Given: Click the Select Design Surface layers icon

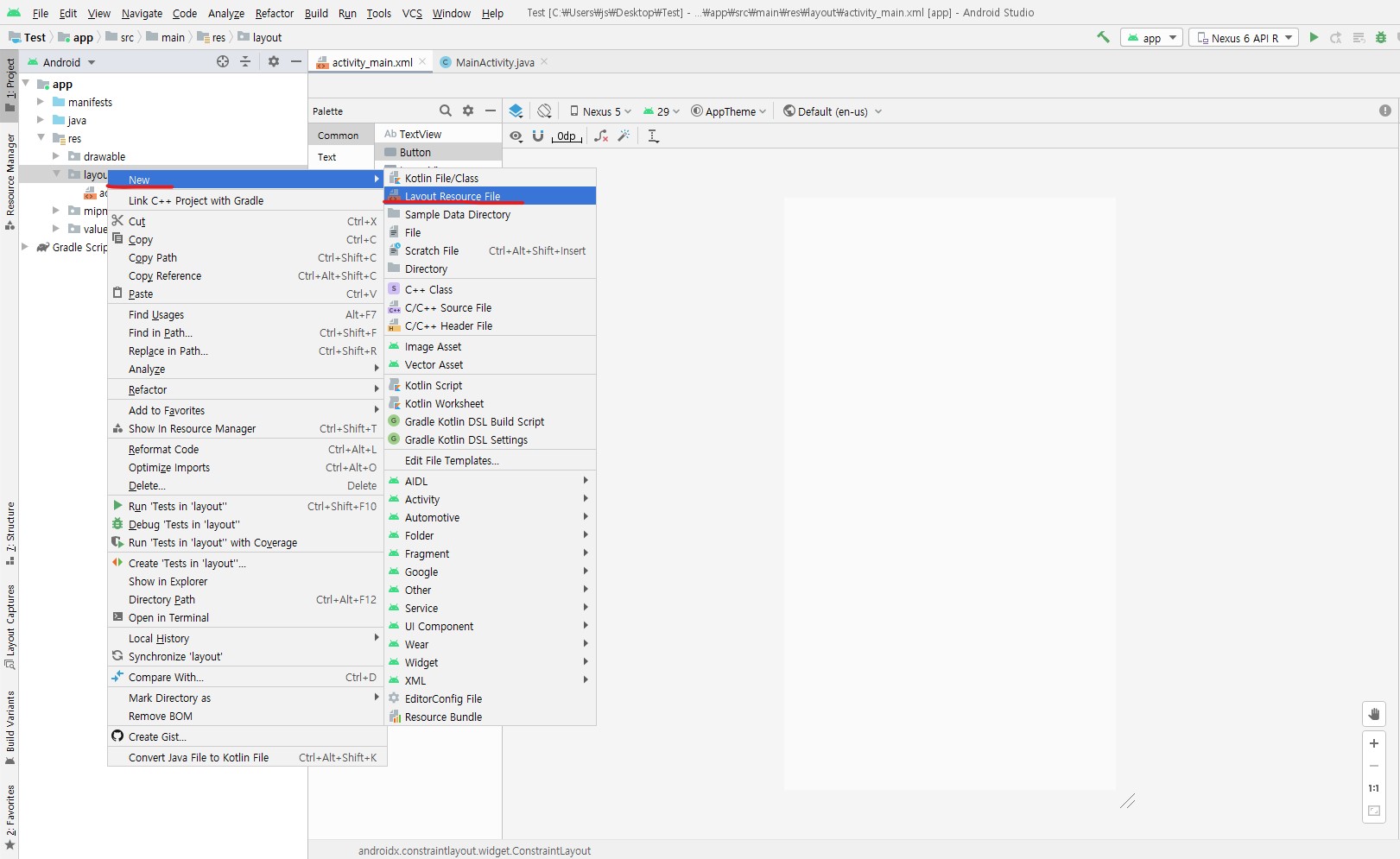Looking at the screenshot, I should pos(516,111).
